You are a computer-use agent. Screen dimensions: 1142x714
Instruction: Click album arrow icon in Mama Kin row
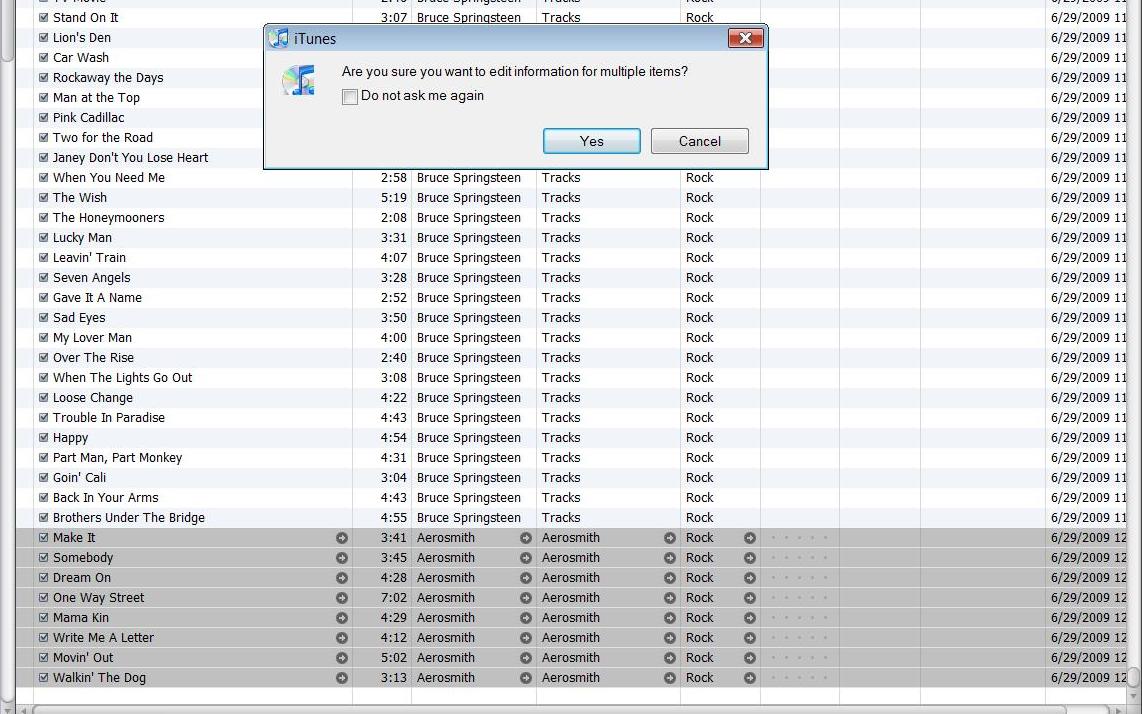(x=669, y=618)
